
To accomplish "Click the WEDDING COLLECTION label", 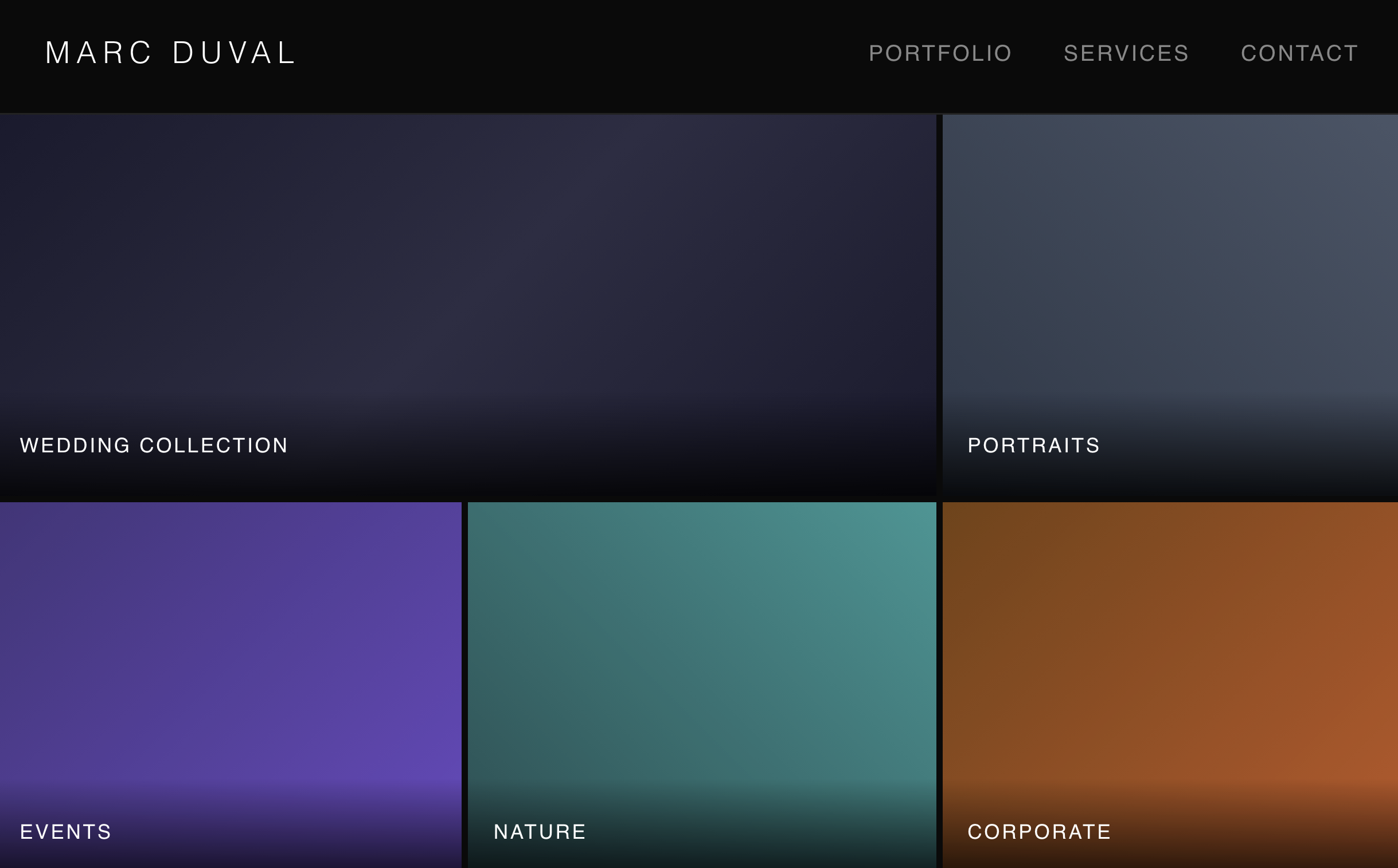I will (153, 445).
